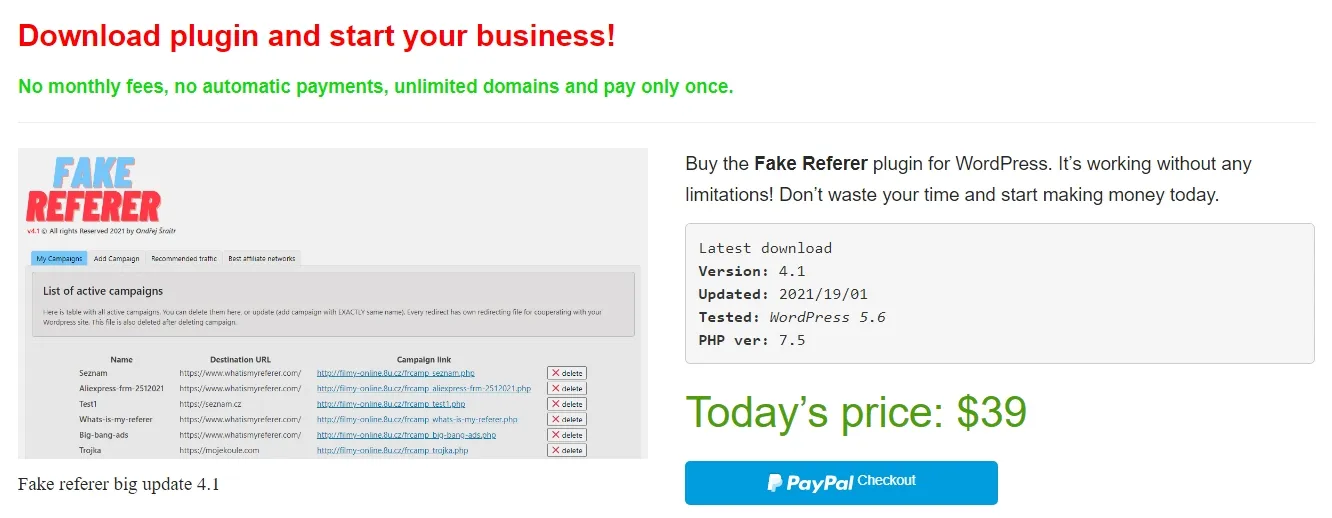Image resolution: width=1332 pixels, height=518 pixels.
Task: Open the frcamp_big-bang-ads.php link
Action: [406, 435]
